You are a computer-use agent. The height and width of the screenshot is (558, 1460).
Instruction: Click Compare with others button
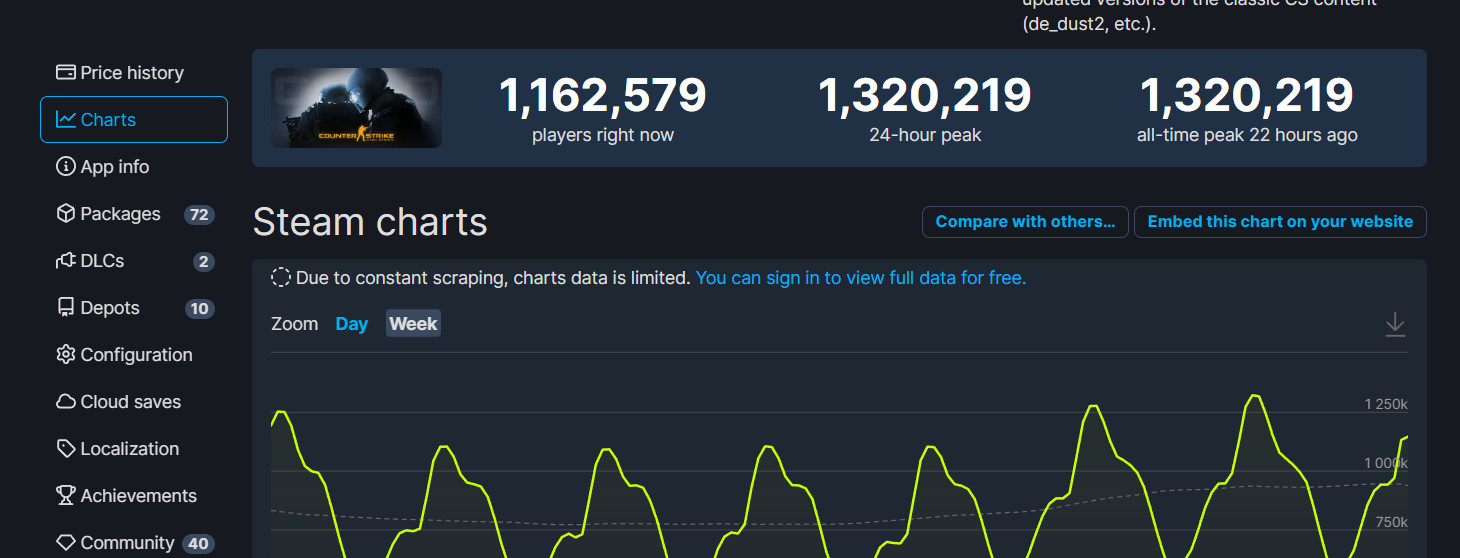pyautogui.click(x=1025, y=222)
